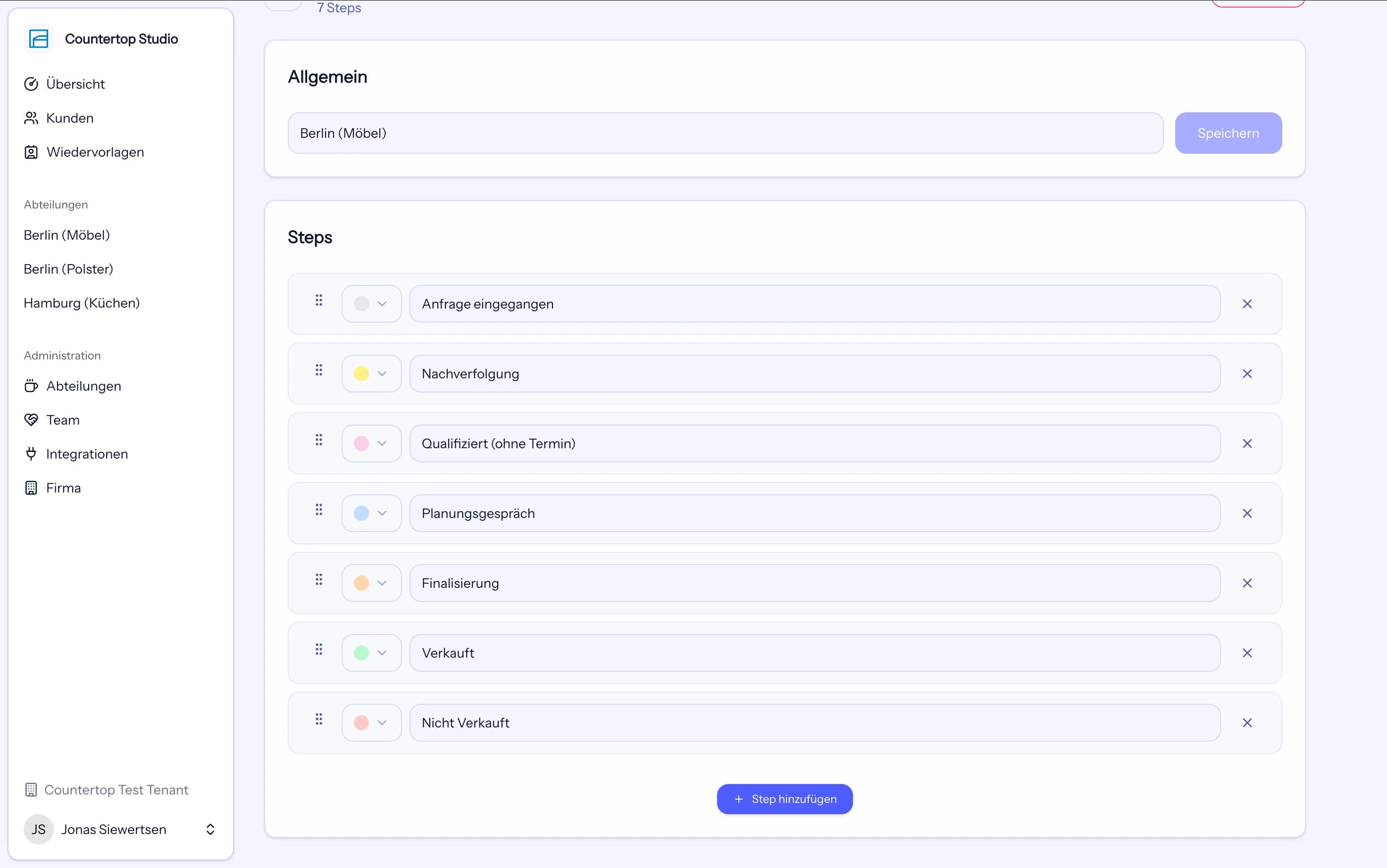
Task: Select Berlin (Polster) department
Action: pos(68,269)
